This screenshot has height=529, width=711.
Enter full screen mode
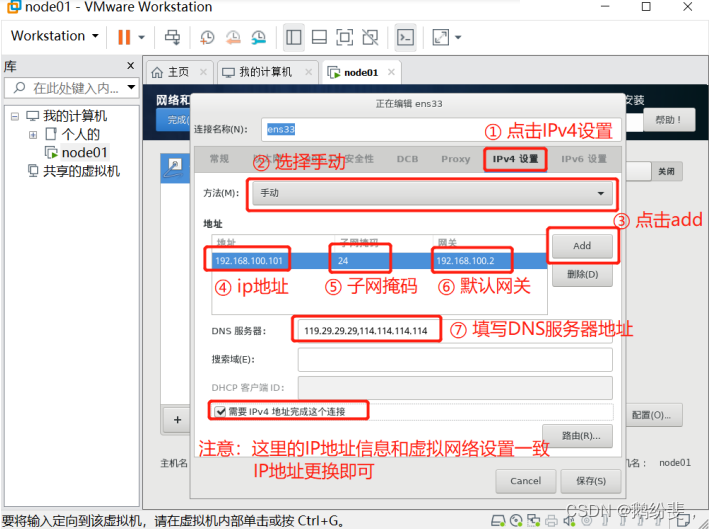coord(345,37)
